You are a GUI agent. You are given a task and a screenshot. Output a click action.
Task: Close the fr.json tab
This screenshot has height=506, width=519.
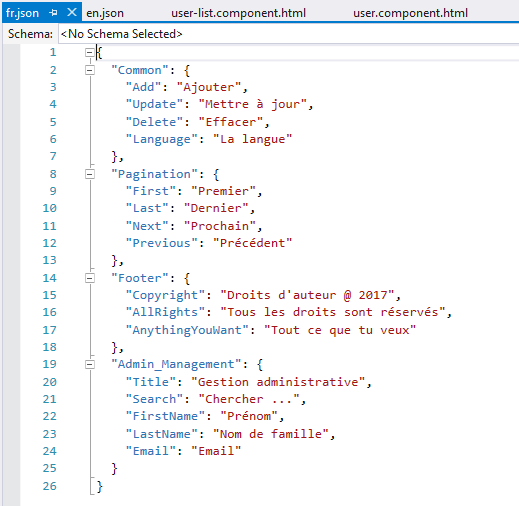point(72,13)
